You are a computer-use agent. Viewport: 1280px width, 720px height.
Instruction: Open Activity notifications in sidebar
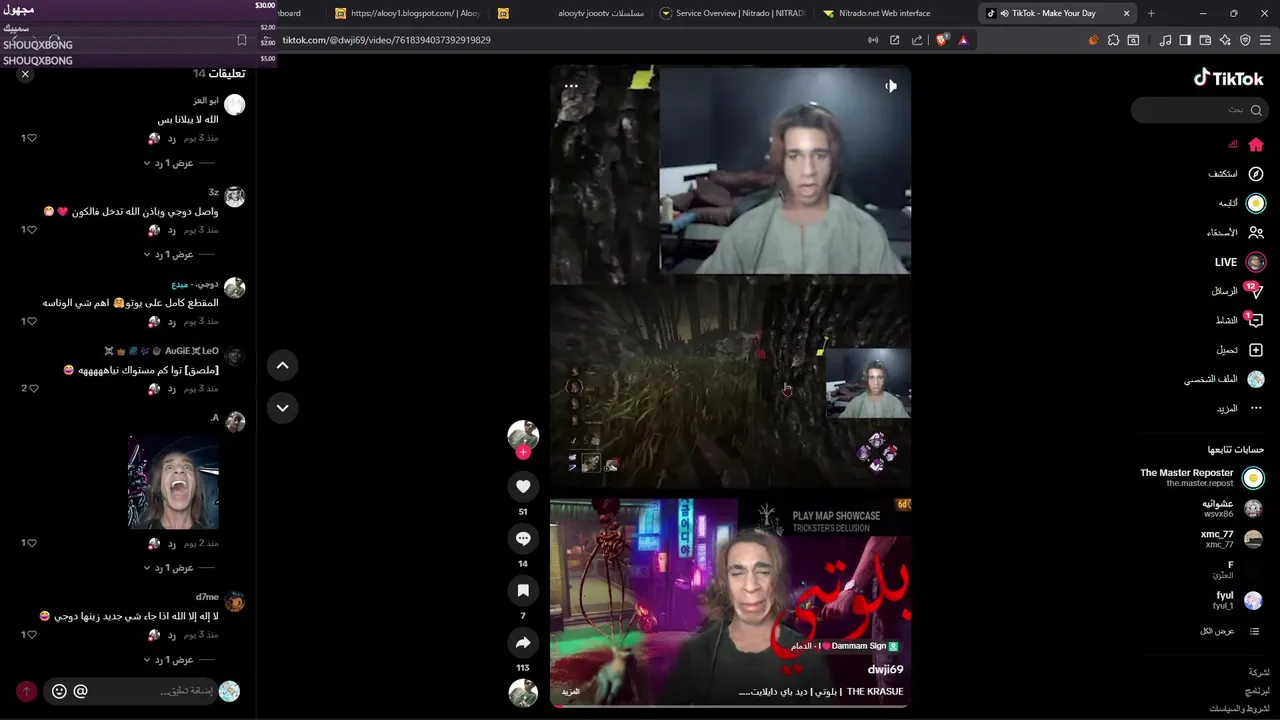1254,320
